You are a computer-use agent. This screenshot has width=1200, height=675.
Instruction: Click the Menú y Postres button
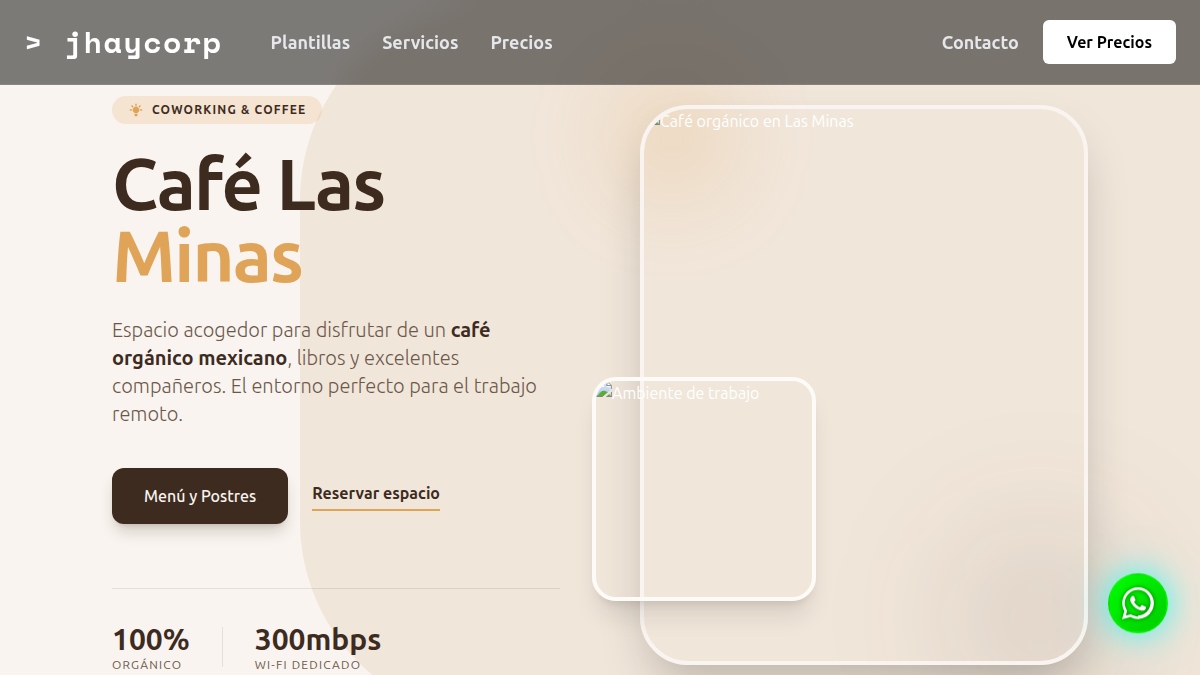tap(199, 495)
